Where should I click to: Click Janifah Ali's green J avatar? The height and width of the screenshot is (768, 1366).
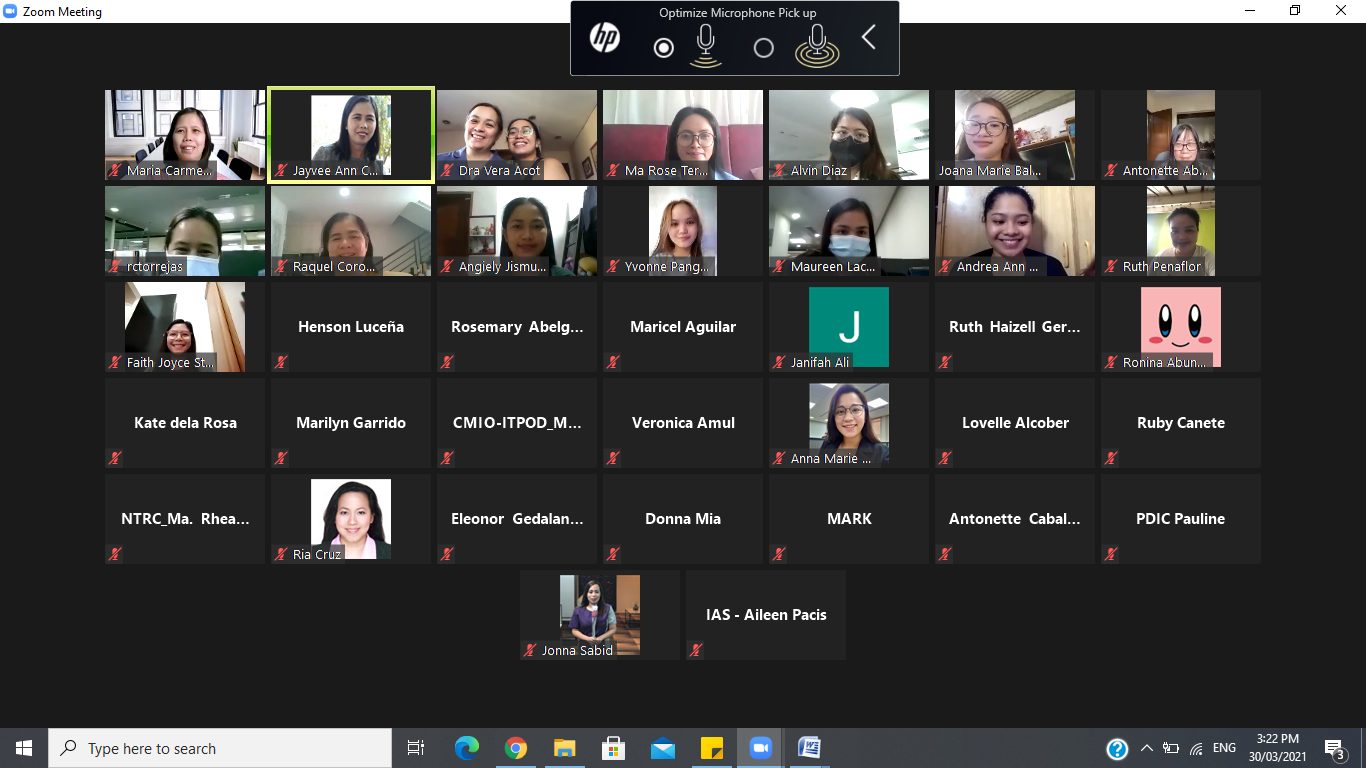(849, 327)
